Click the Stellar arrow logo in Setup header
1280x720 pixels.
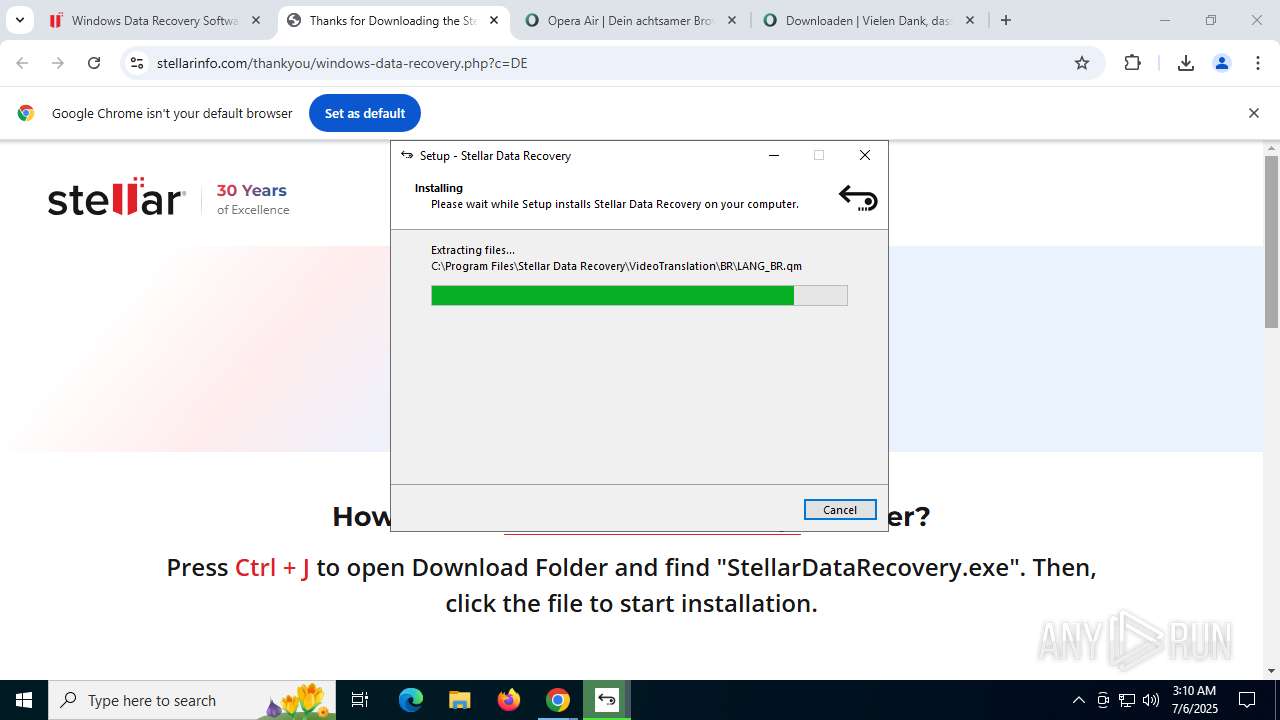[858, 197]
